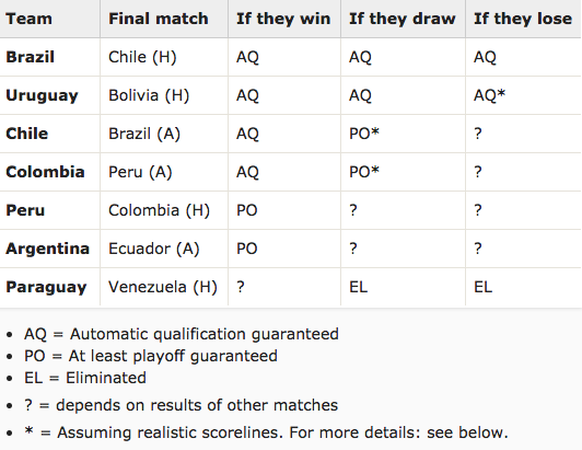Image resolution: width=582 pixels, height=450 pixels.
Task: Click the Bolivia (H) match cell
Action: (149, 95)
